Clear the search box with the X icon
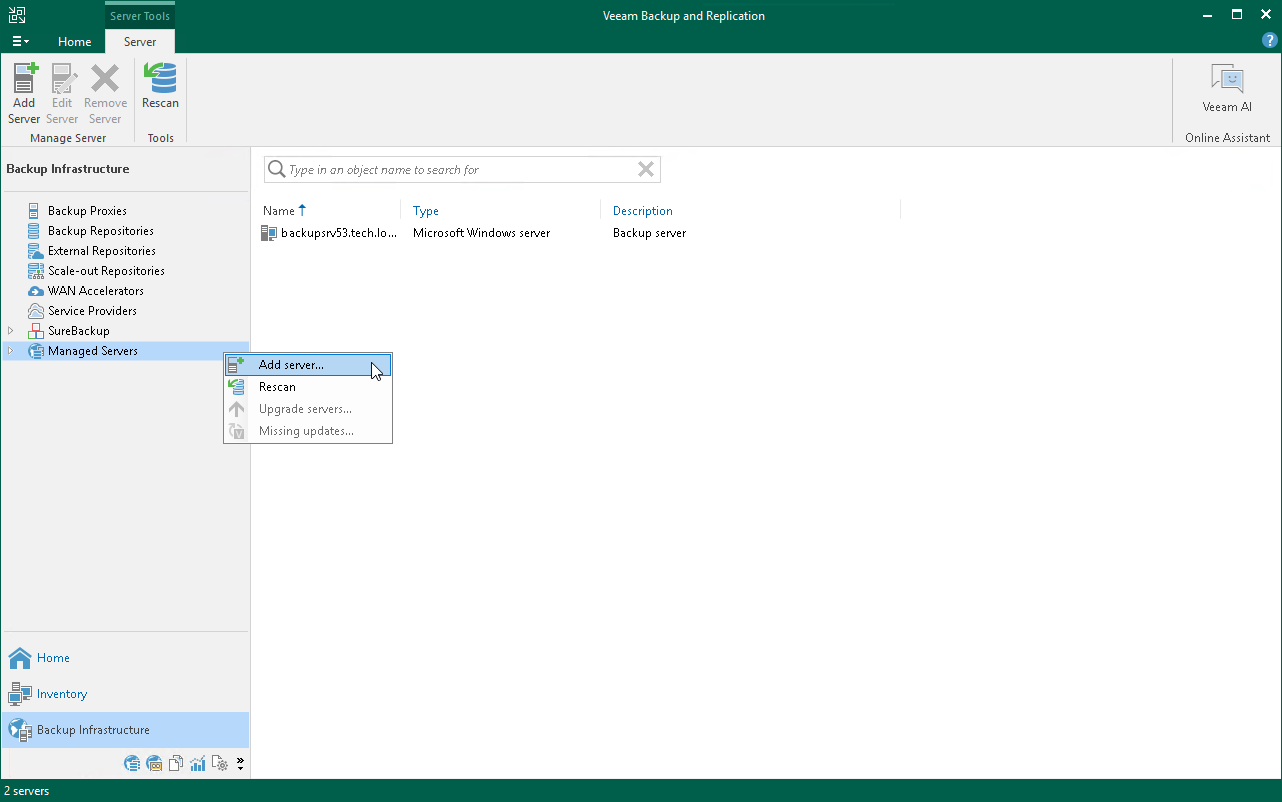This screenshot has width=1282, height=802. [x=646, y=170]
